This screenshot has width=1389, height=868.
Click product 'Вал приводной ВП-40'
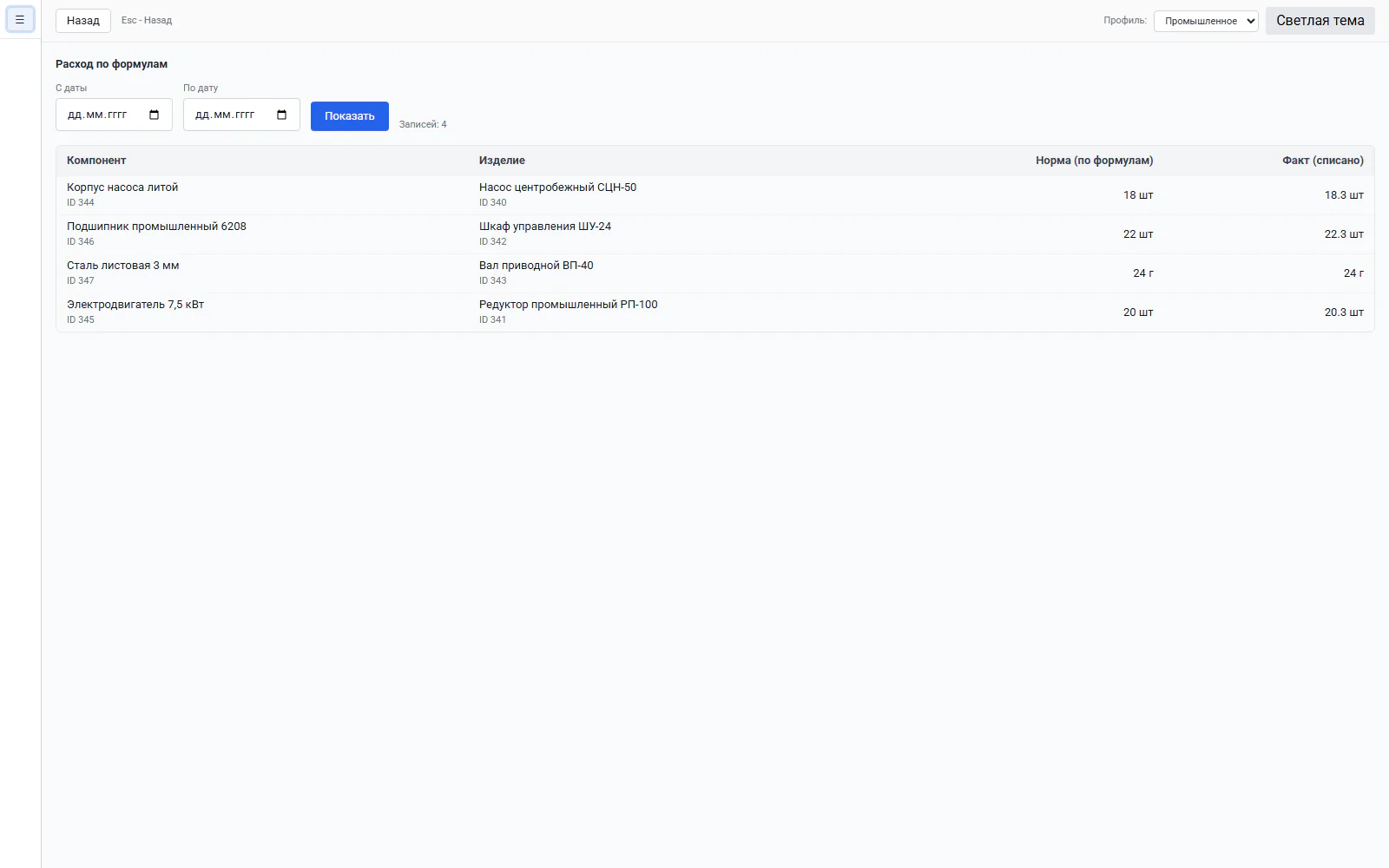[537, 266]
